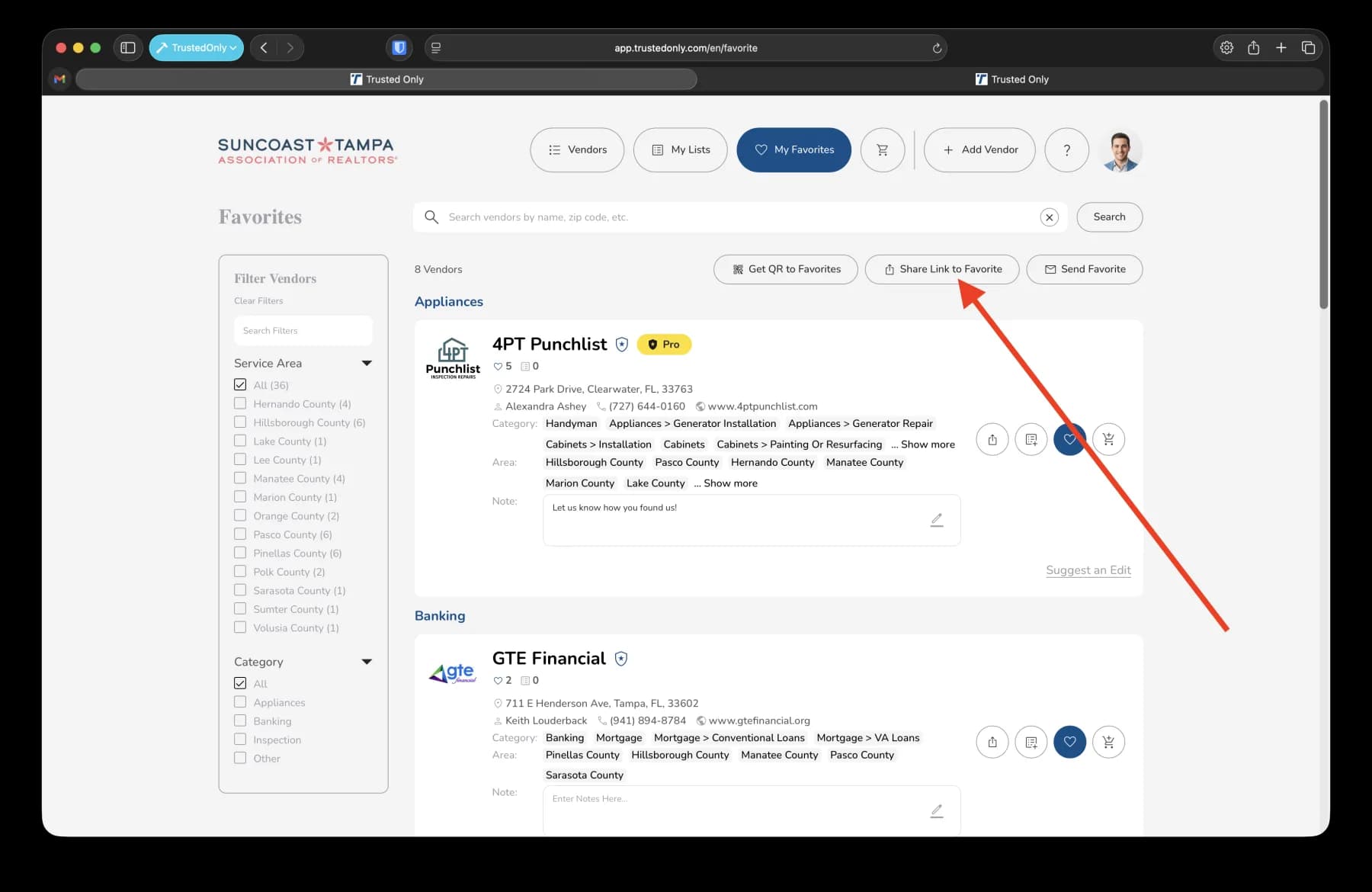1372x892 pixels.
Task: Click the verified shield next to 4PT Punchlist
Action: pos(622,345)
